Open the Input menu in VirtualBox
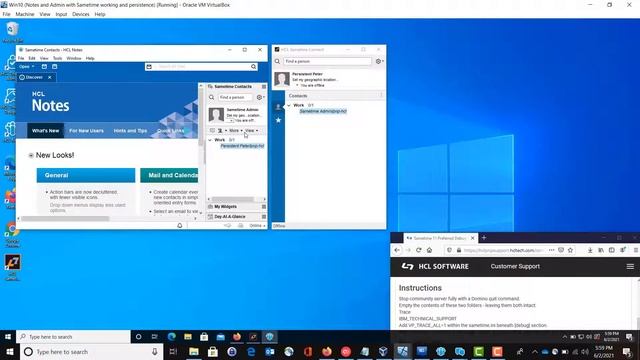The image size is (640, 360). [61, 14]
